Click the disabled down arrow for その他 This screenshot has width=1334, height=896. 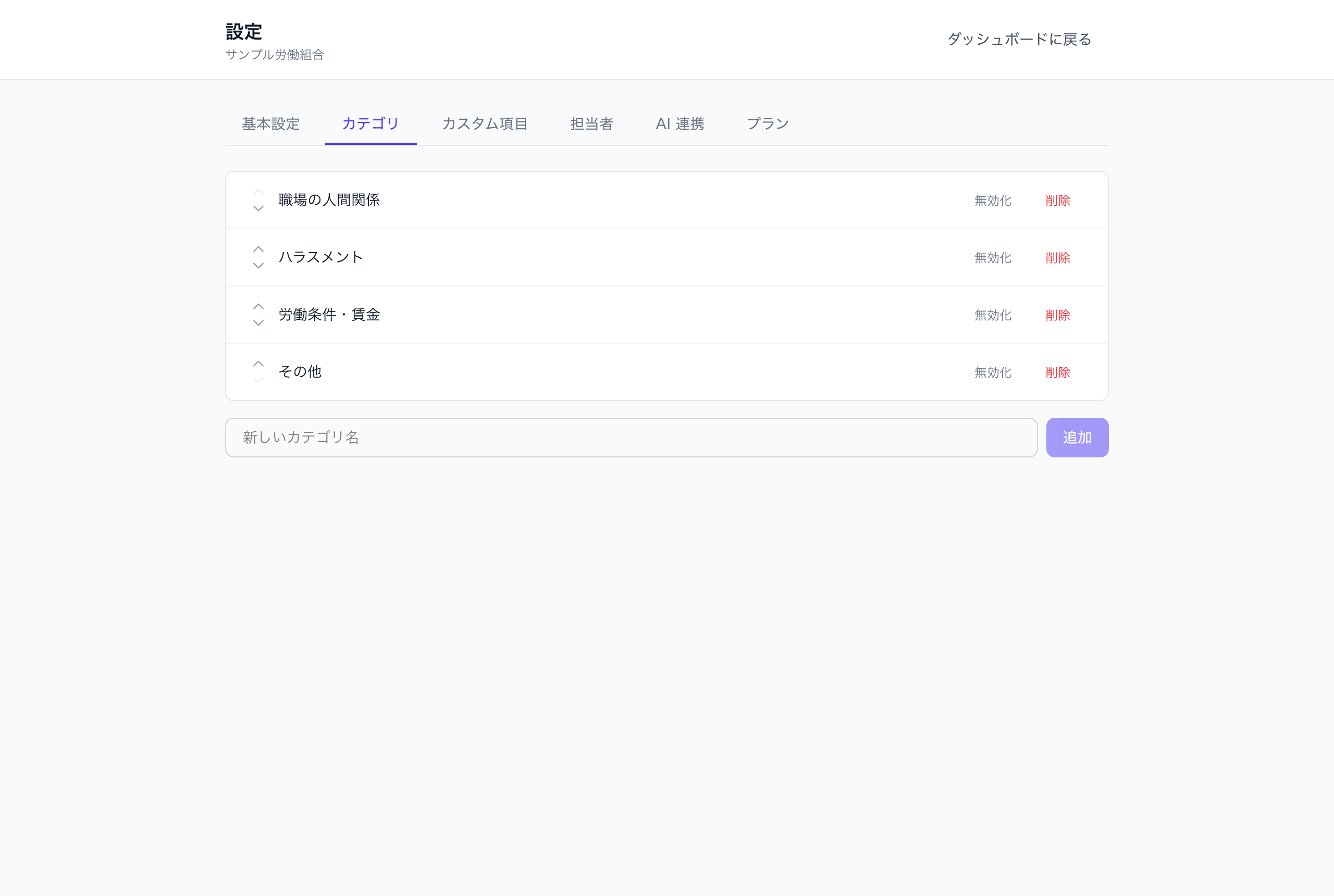258,380
